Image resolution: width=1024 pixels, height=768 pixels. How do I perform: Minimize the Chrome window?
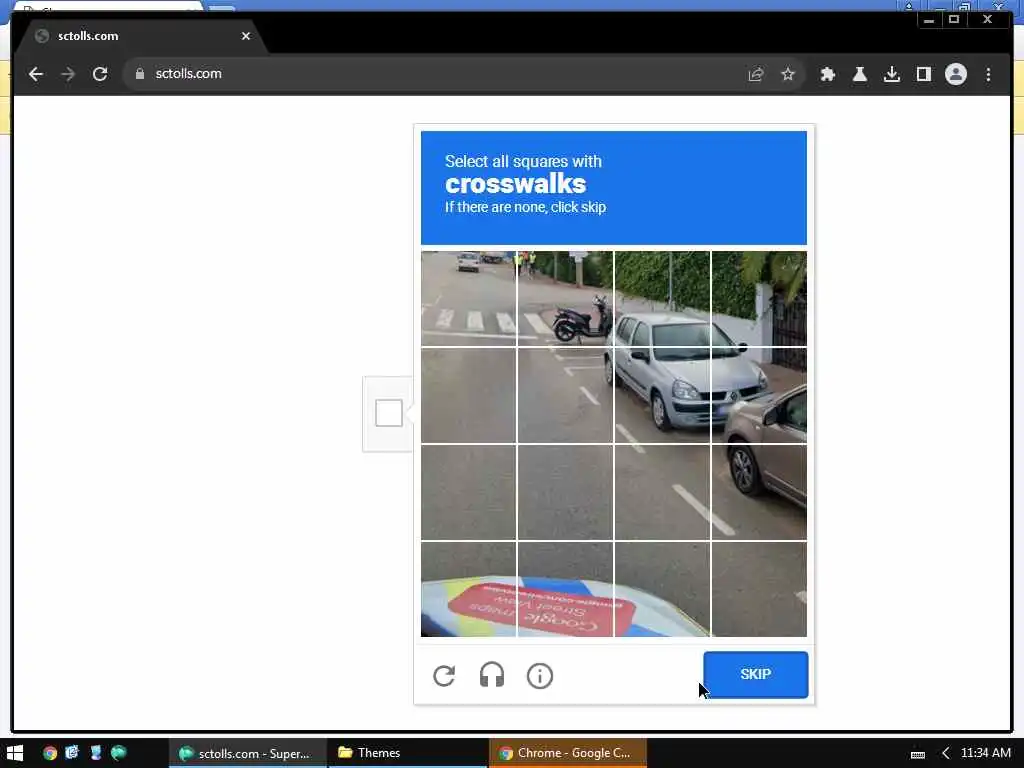[929, 20]
